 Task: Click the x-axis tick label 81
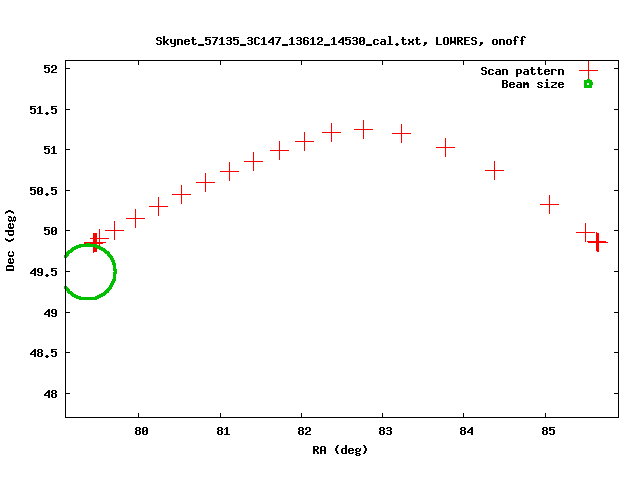[x=223, y=431]
